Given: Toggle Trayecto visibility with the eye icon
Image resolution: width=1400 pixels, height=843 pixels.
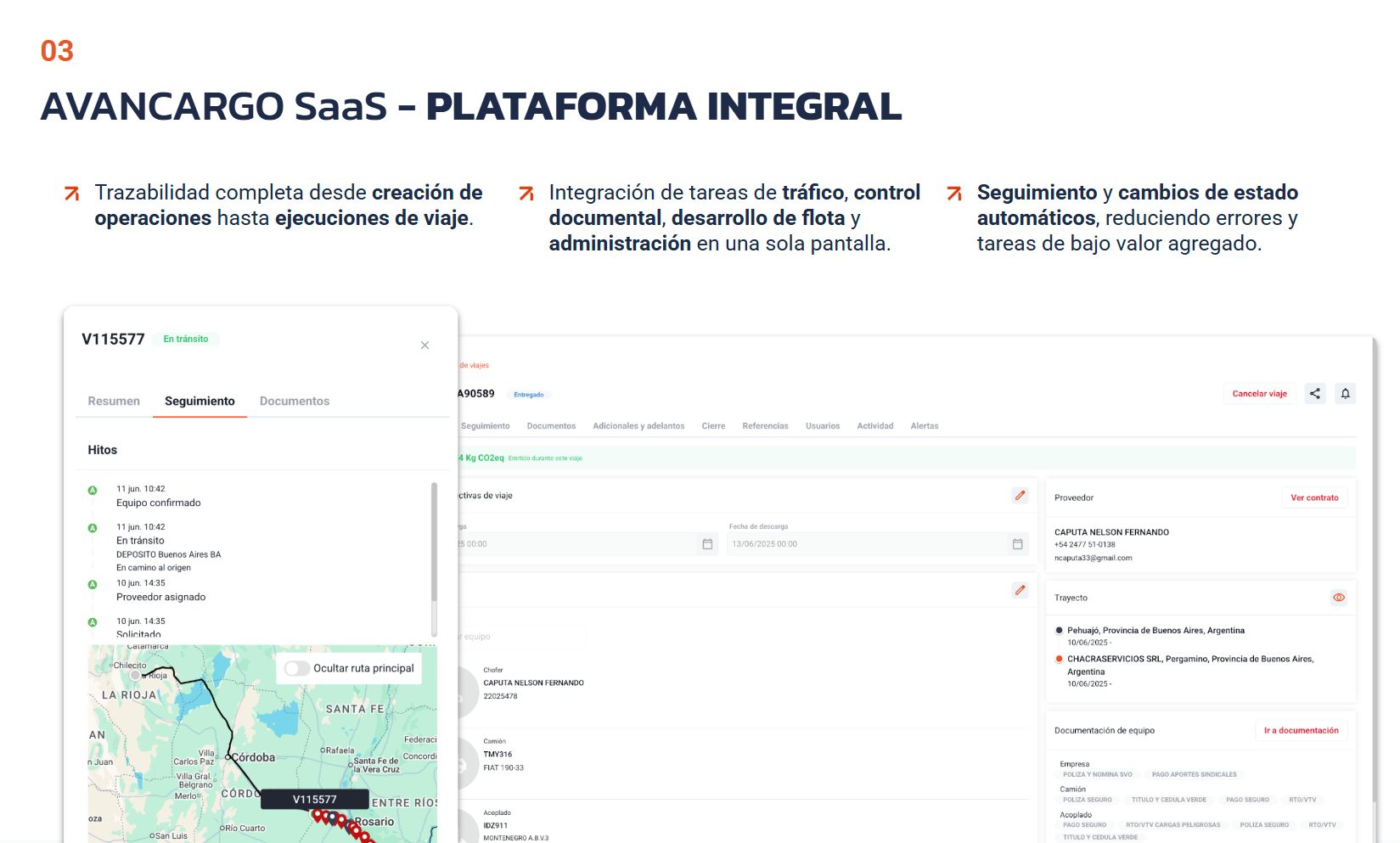Looking at the screenshot, I should 1339,598.
